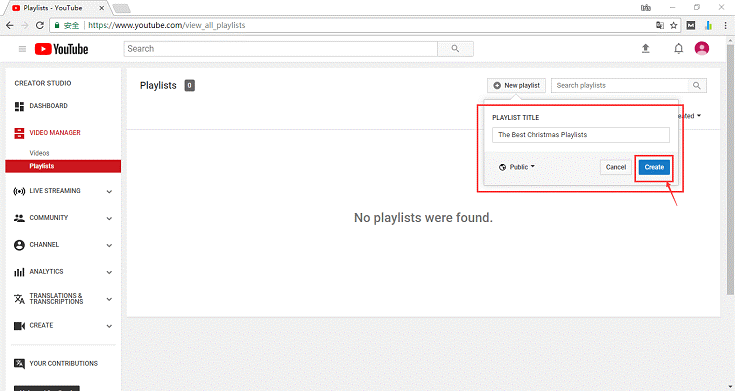Open the notifications bell
The image size is (735, 391).
[678, 48]
